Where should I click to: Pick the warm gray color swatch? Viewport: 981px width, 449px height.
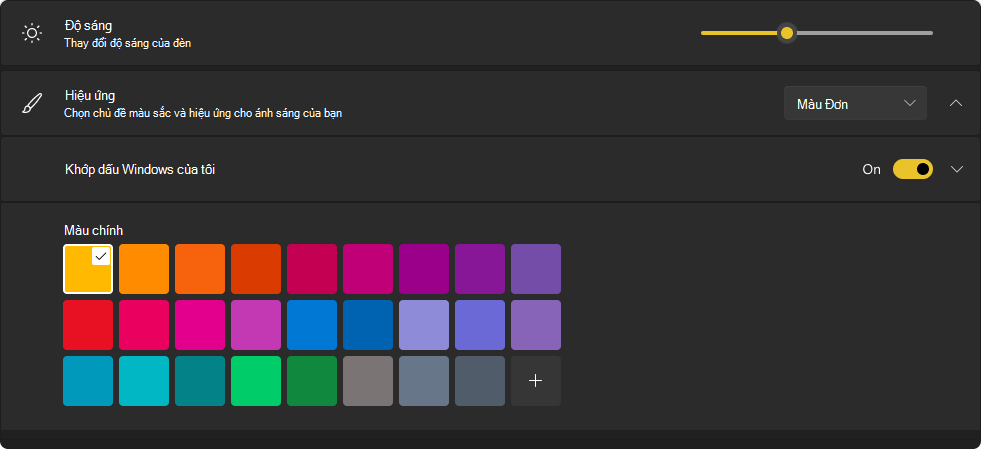point(368,381)
